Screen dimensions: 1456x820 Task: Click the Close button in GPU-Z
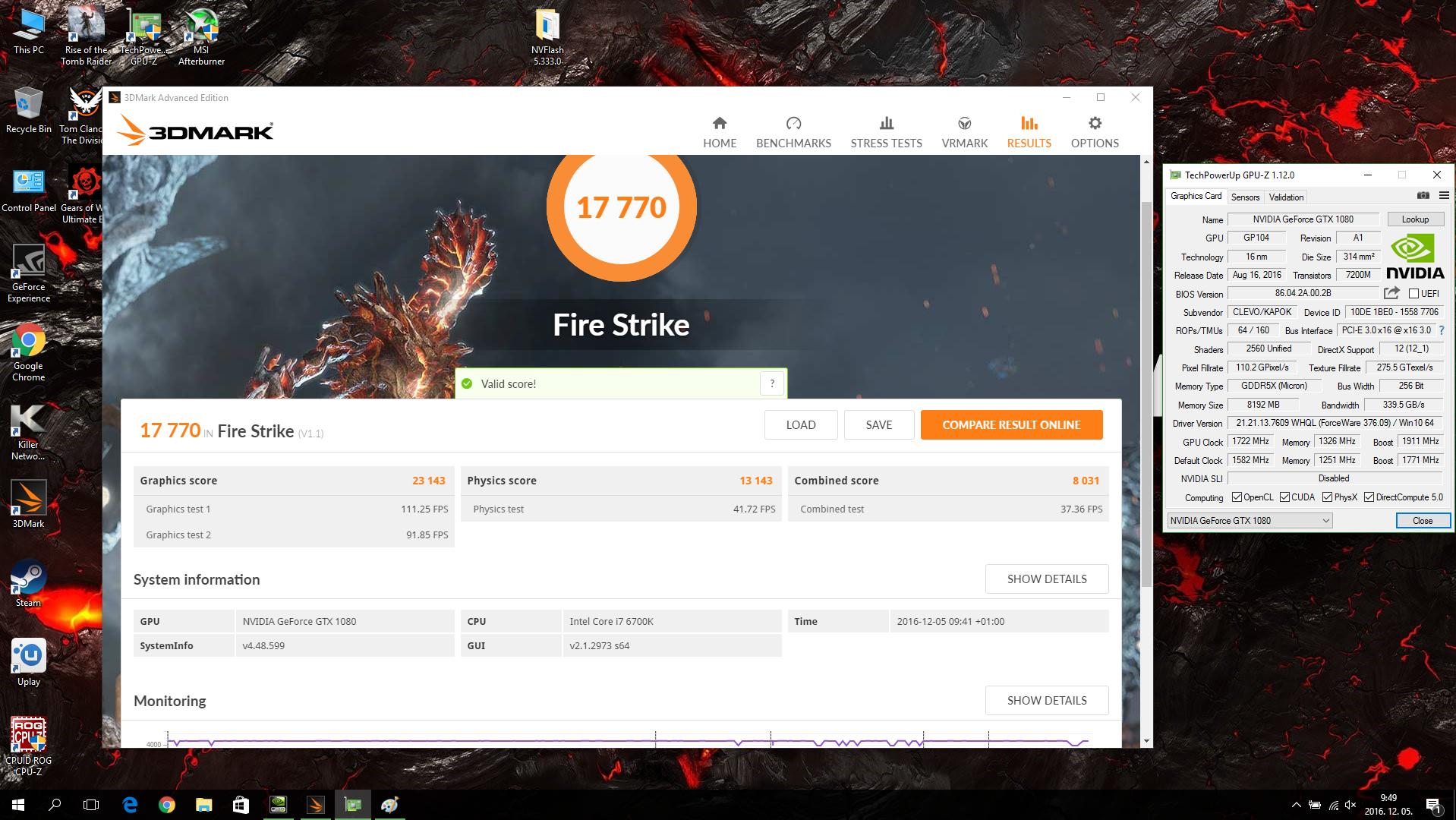tap(1423, 521)
